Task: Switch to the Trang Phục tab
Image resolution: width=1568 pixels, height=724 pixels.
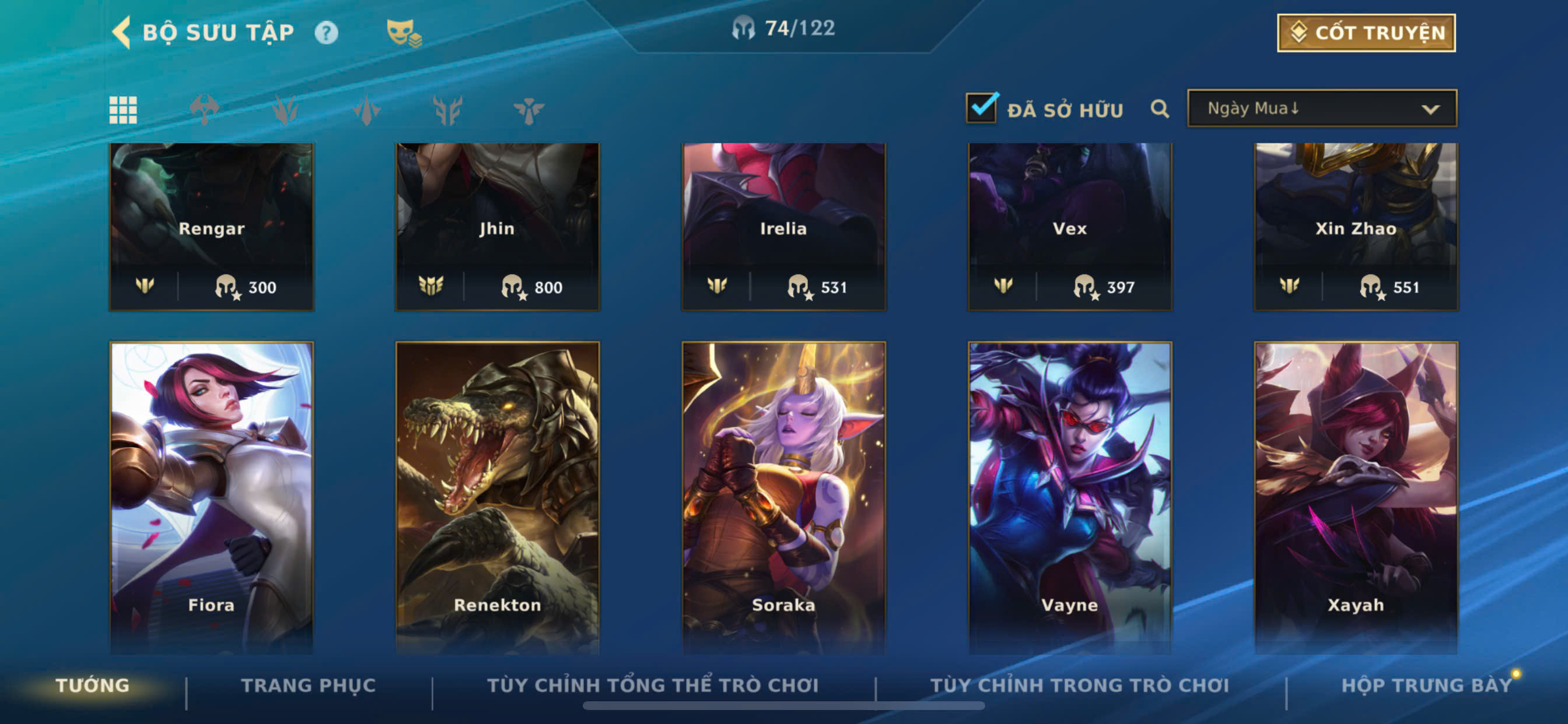Action: [x=309, y=685]
